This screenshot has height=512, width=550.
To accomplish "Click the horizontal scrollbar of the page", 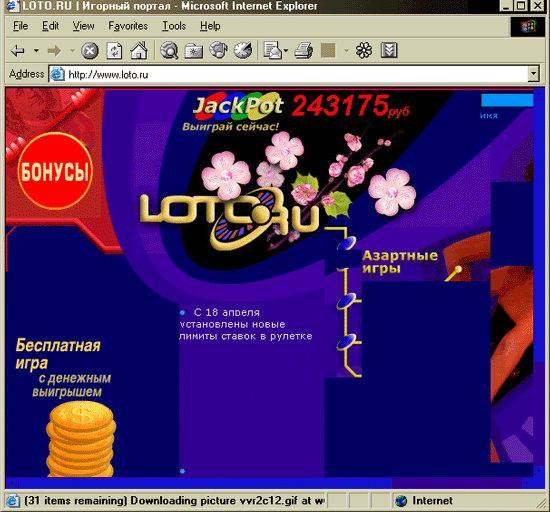I will (x=269, y=483).
